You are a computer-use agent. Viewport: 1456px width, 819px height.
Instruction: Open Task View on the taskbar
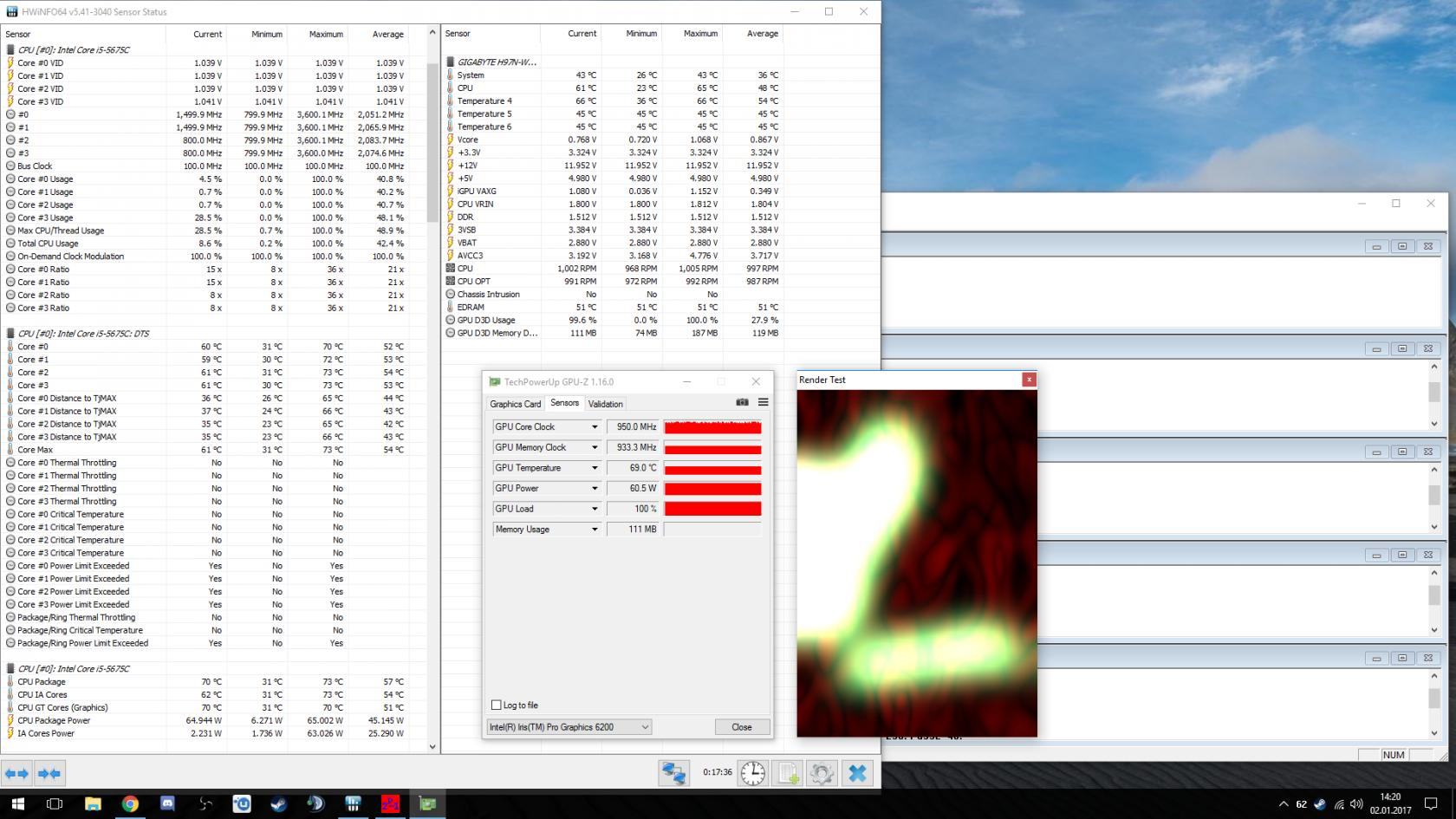pos(54,803)
